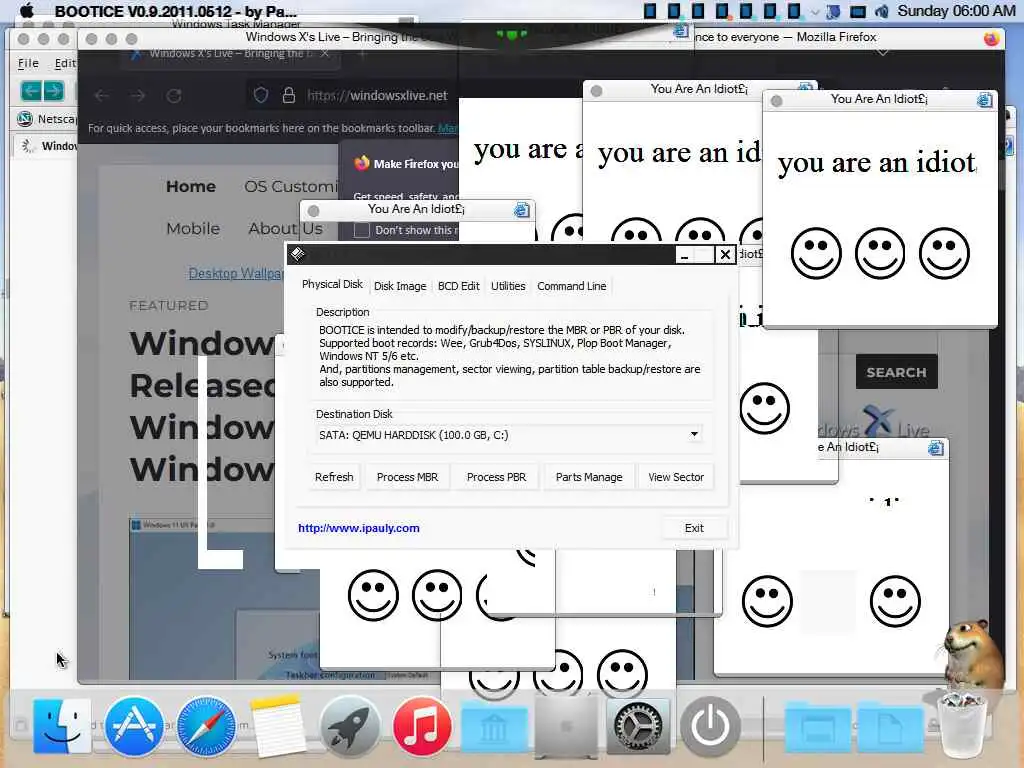Open the library folder icon in dock
1024x768 pixels.
point(494,727)
